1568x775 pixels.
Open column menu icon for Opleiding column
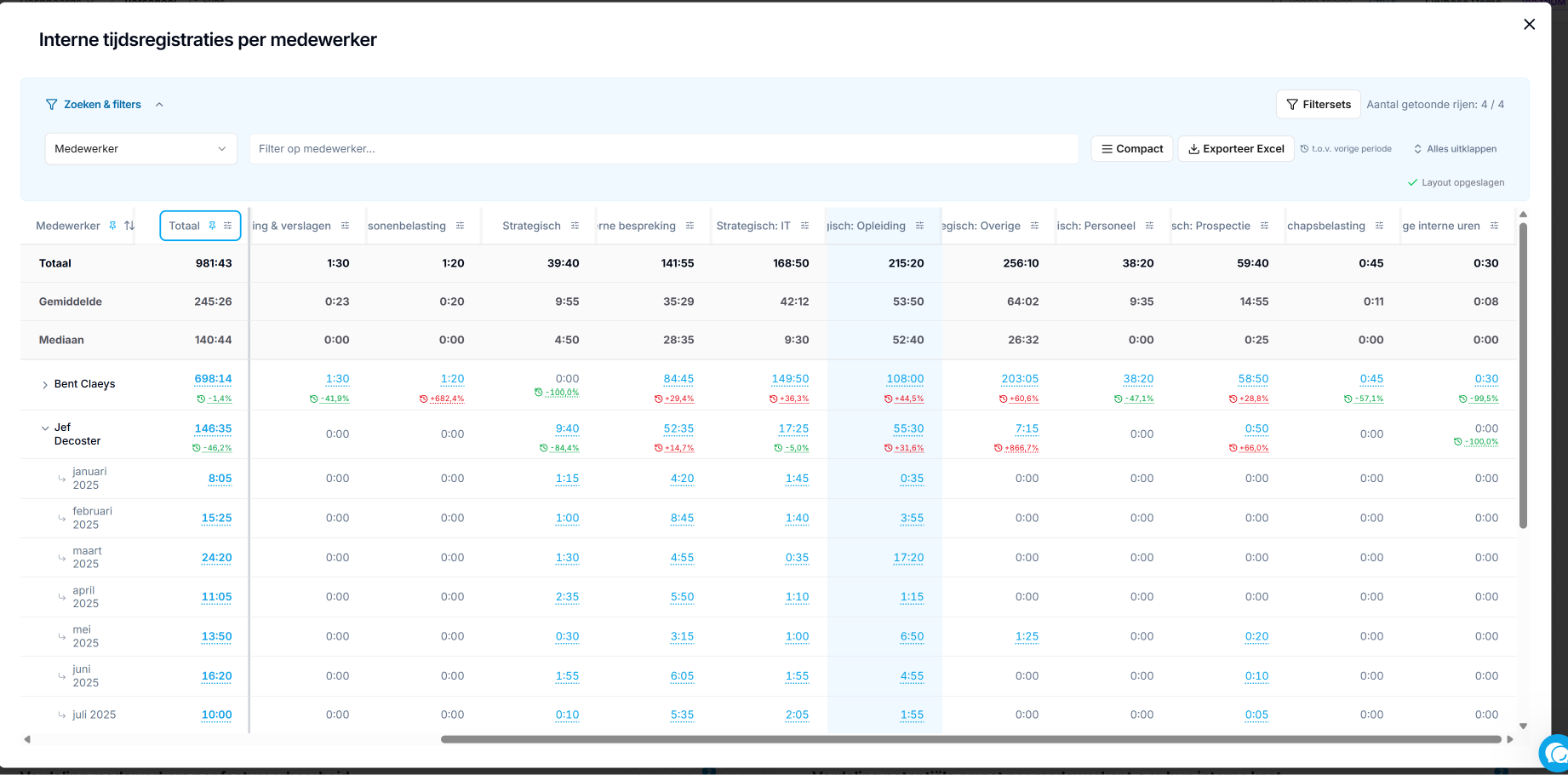tap(919, 226)
